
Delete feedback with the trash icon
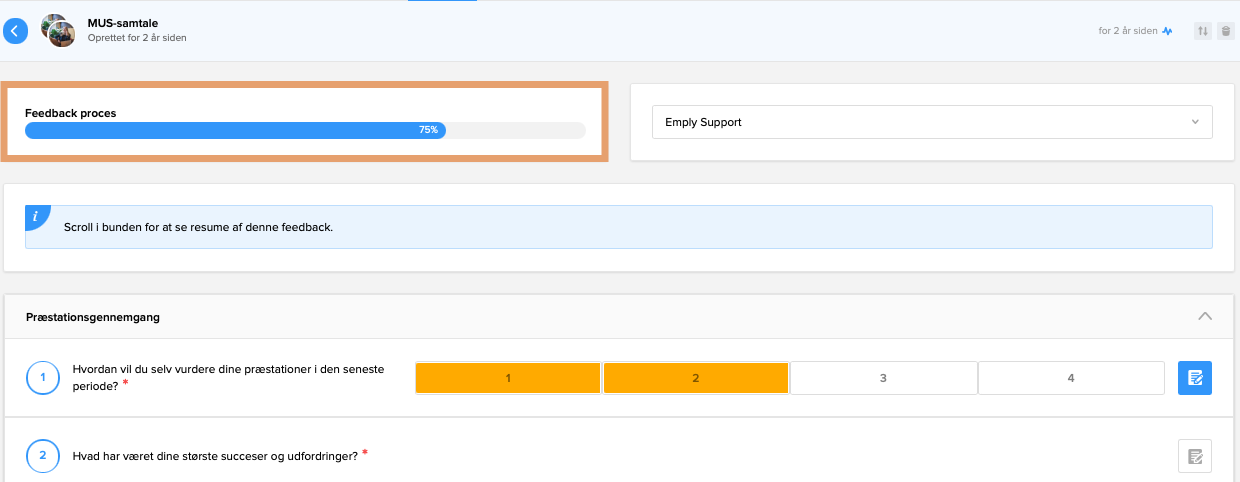pyautogui.click(x=1226, y=31)
